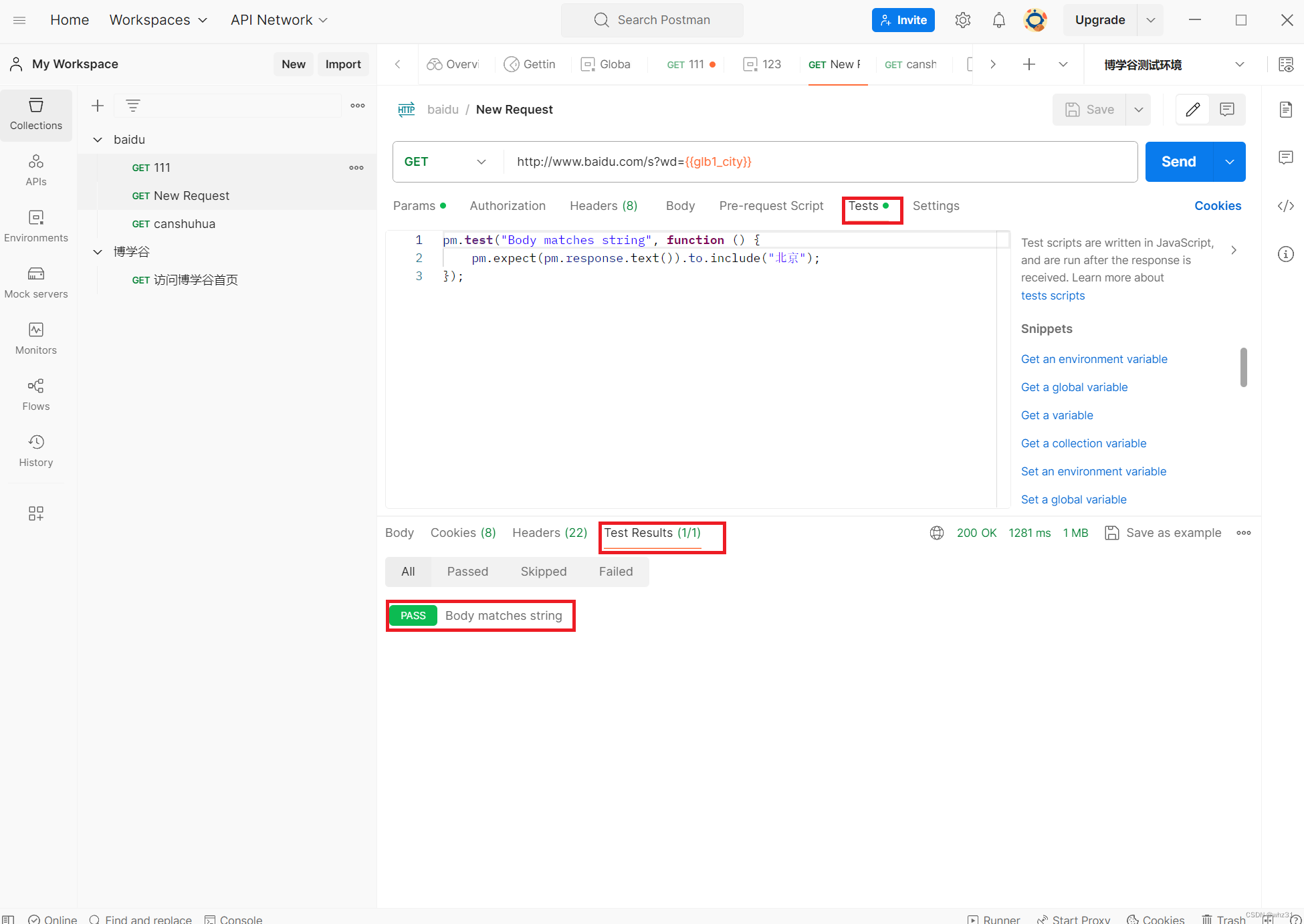The width and height of the screenshot is (1304, 924).
Task: Open Mock servers in sidebar
Action: (x=36, y=282)
